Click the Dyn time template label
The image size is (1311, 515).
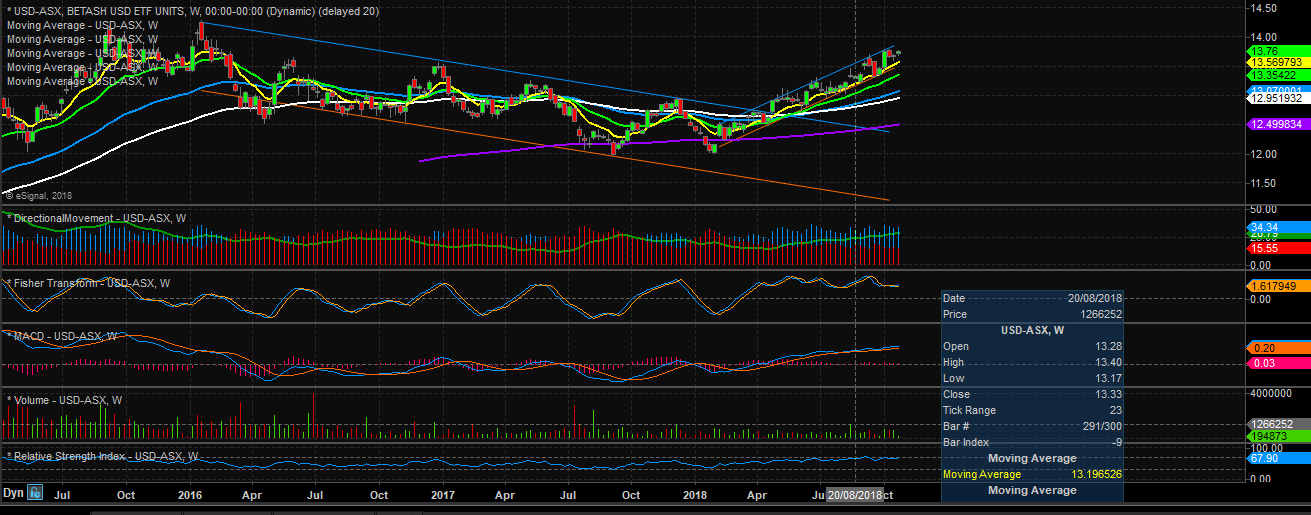coord(13,493)
